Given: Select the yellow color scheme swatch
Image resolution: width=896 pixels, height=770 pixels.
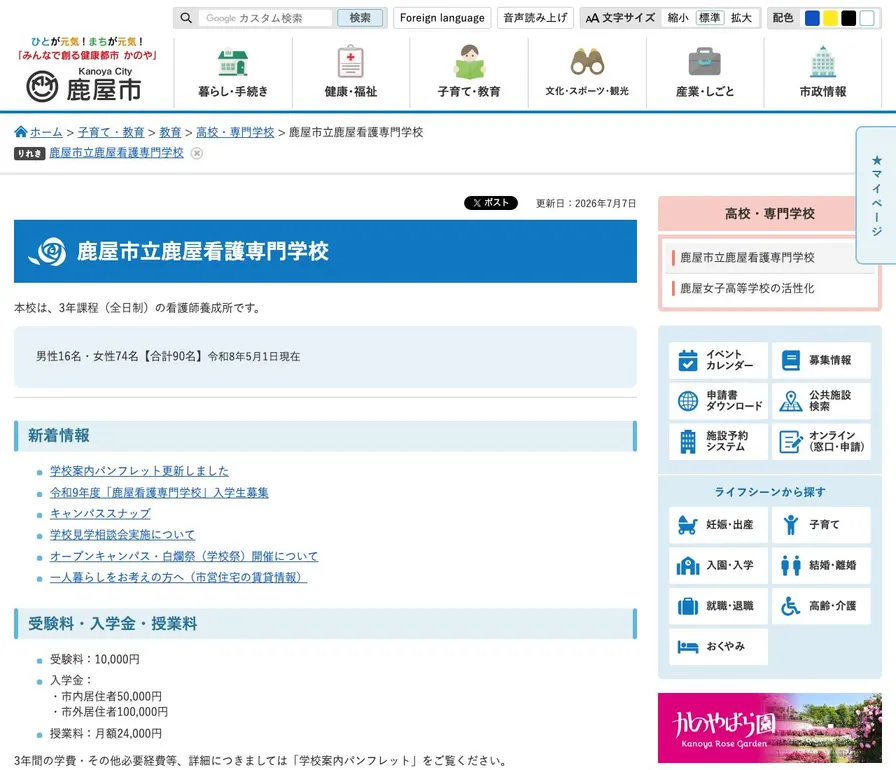Looking at the screenshot, I should click(830, 18).
